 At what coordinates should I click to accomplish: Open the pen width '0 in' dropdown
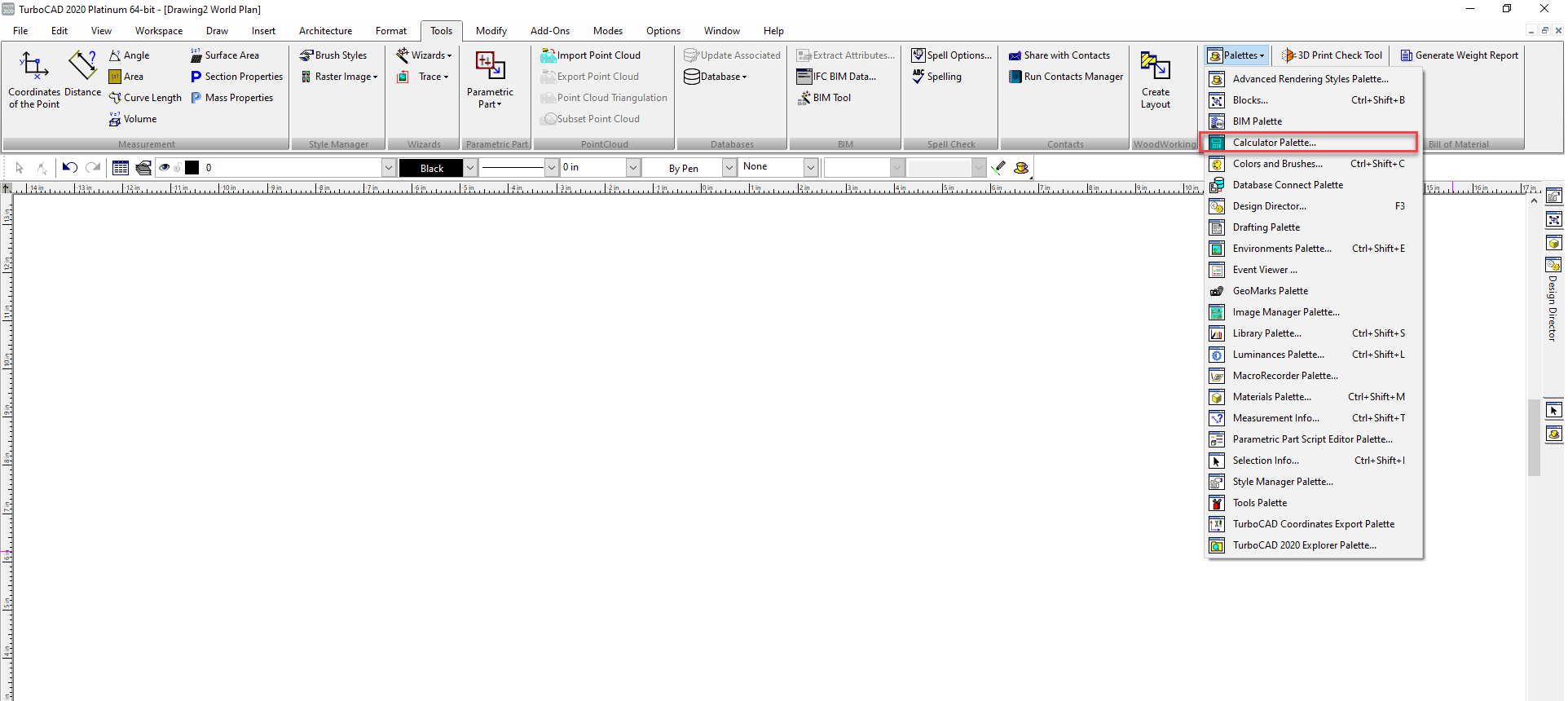632,168
